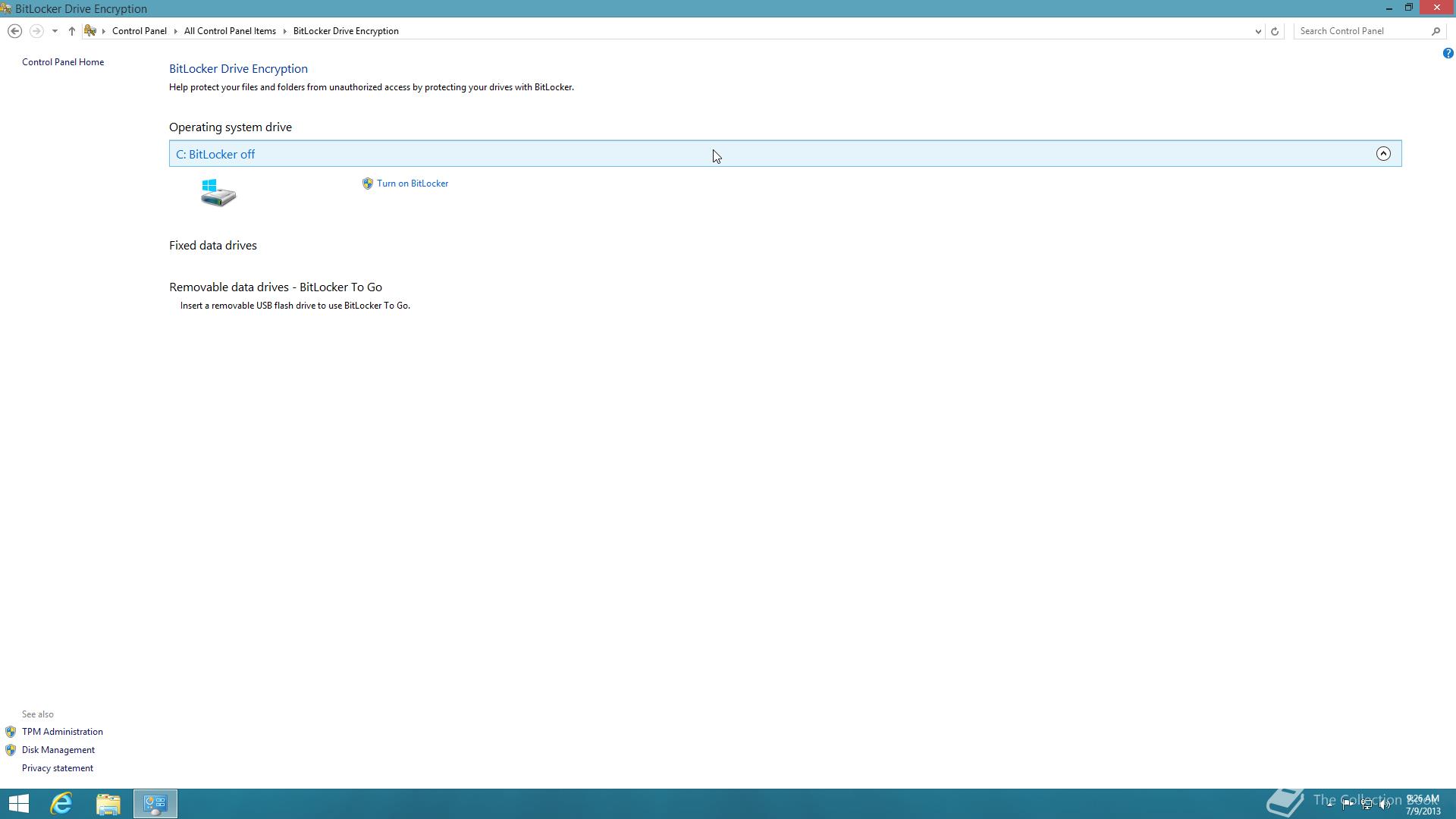
Task: Click the Back navigation arrow
Action: 14,31
